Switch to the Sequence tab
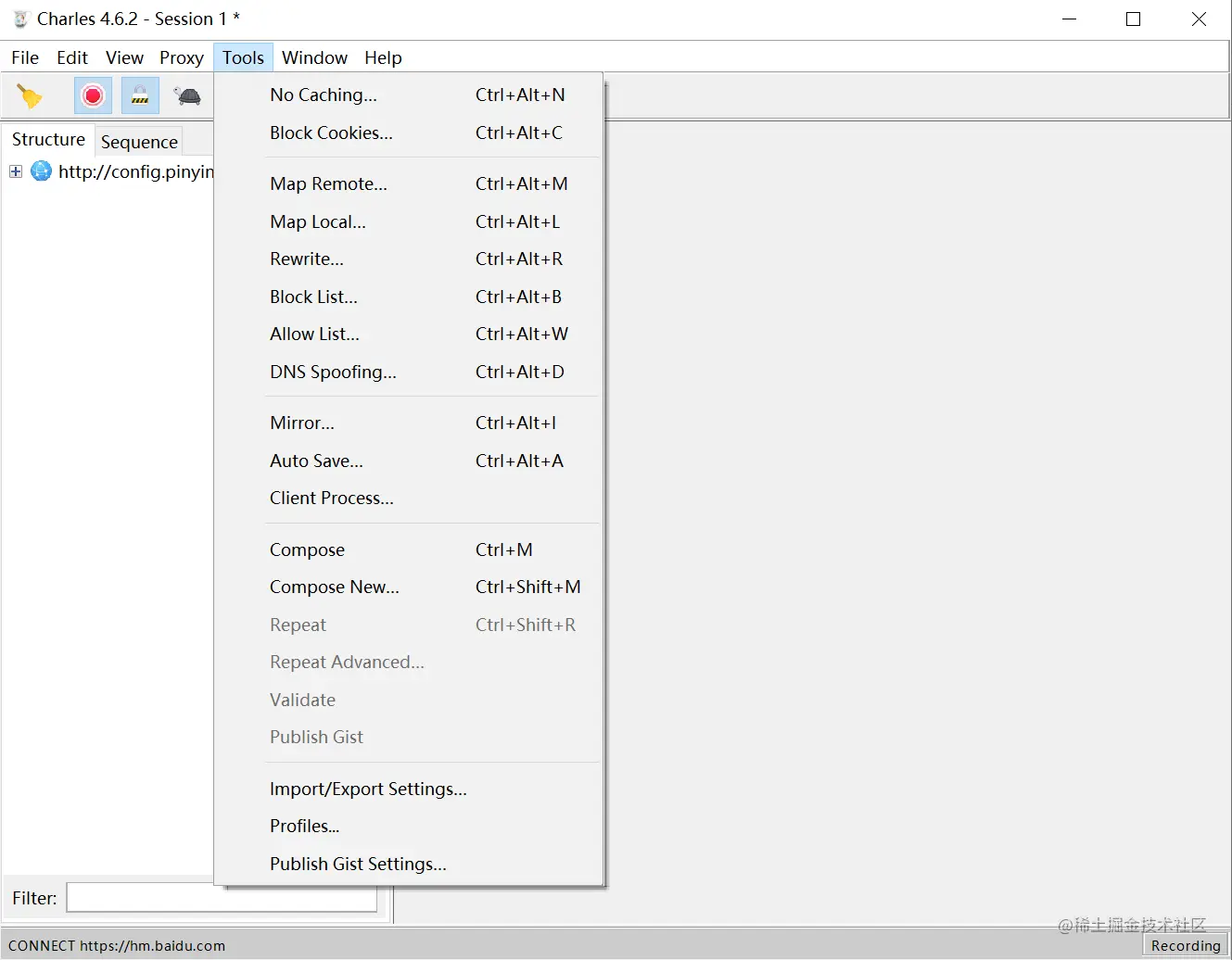This screenshot has height=960, width=1232. [139, 142]
